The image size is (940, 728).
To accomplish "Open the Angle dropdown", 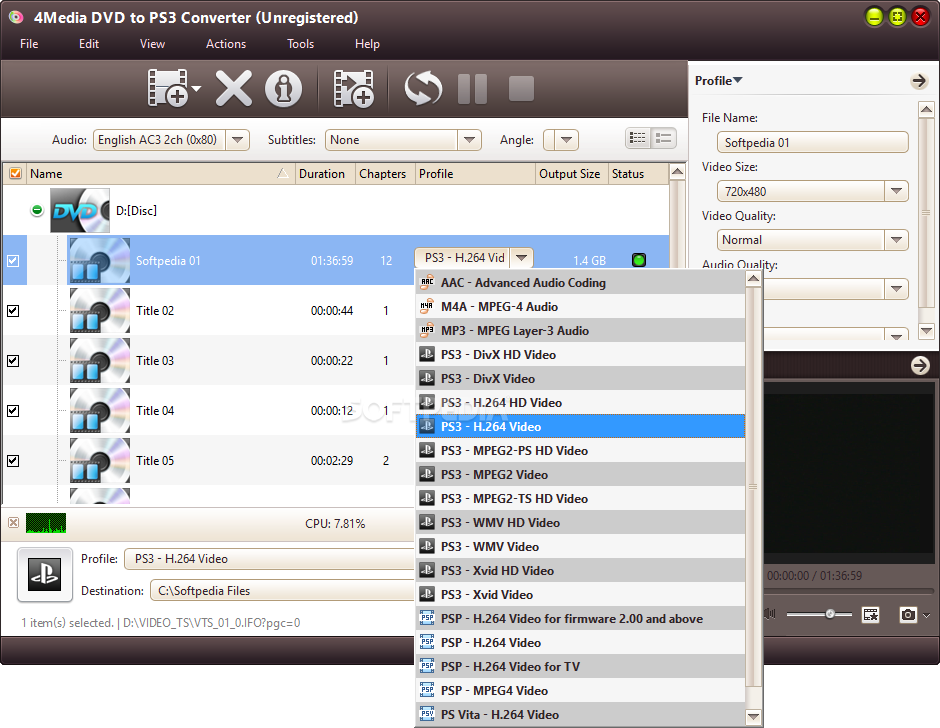I will coord(566,140).
